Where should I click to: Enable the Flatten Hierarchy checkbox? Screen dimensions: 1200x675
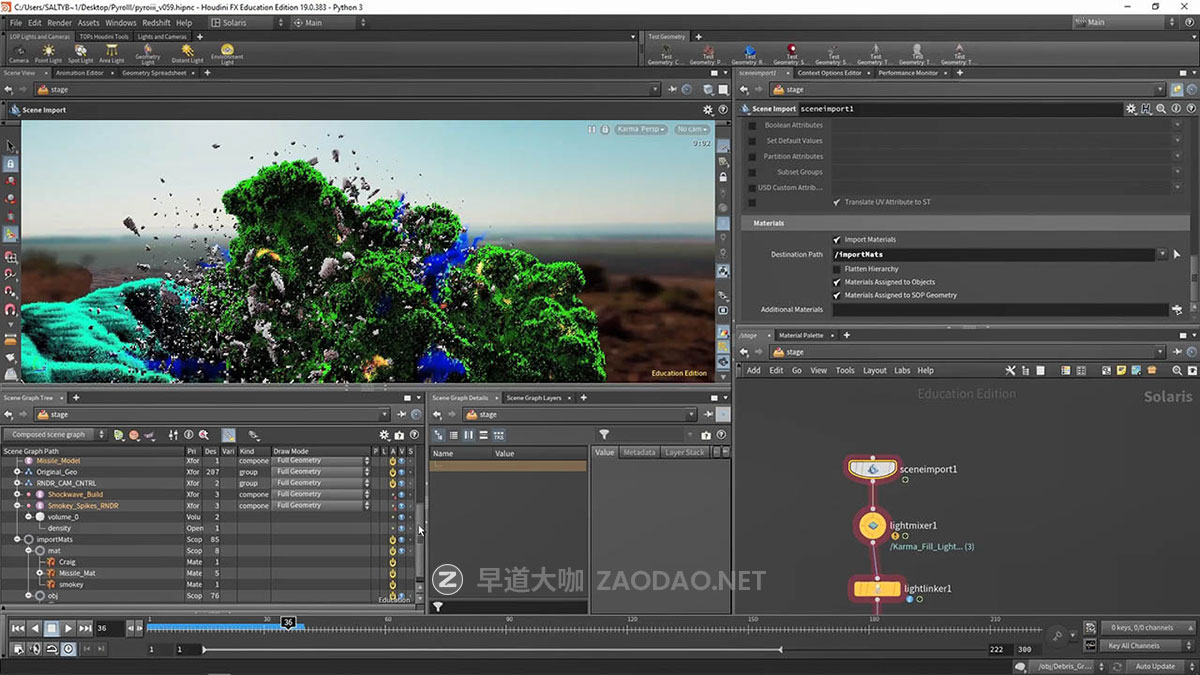click(x=837, y=269)
